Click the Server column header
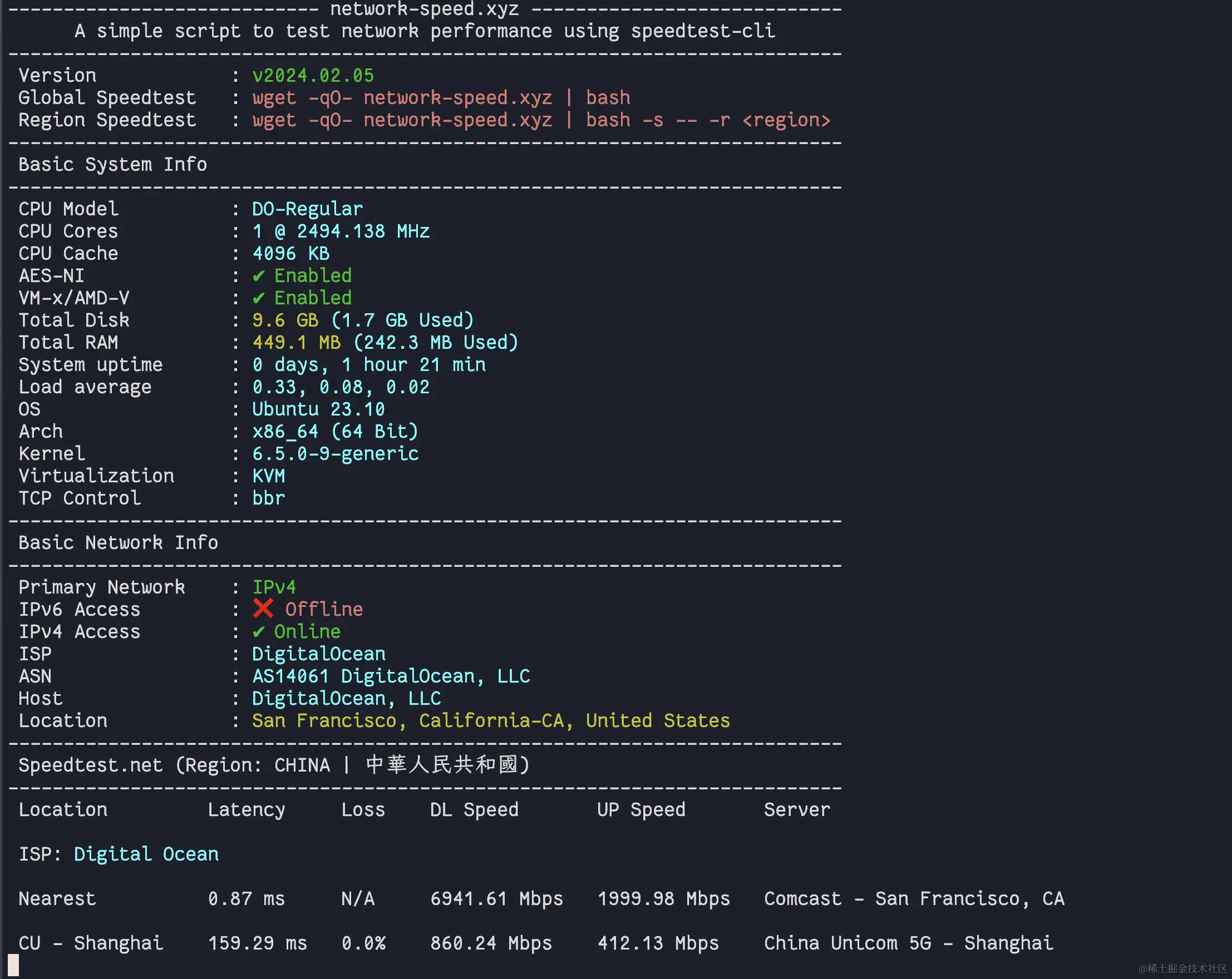Viewport: 1232px width, 979px height. click(797, 810)
